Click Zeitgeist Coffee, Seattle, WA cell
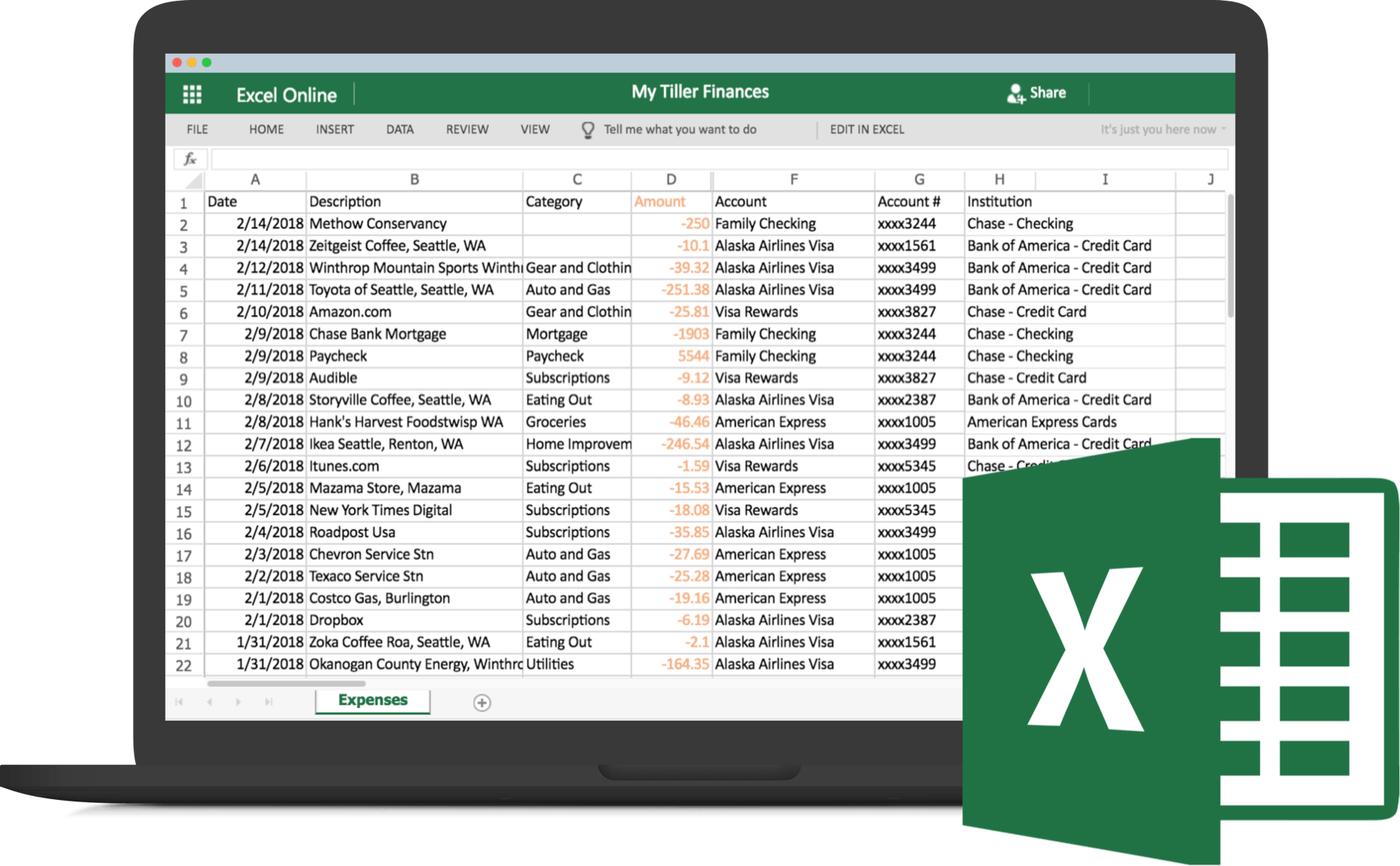1400x866 pixels. click(414, 246)
